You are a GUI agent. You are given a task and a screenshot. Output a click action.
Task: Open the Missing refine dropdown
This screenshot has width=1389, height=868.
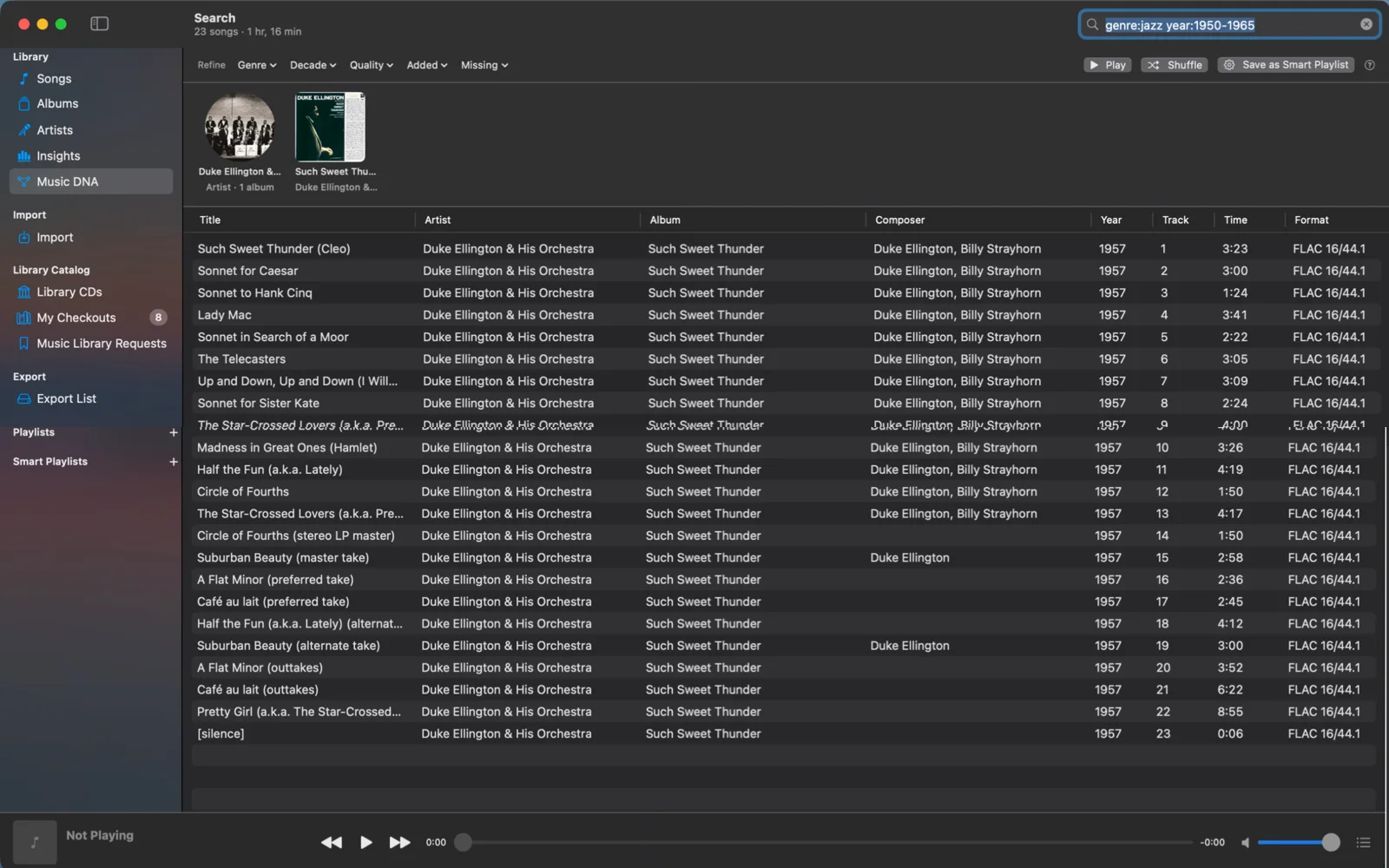[x=484, y=65]
